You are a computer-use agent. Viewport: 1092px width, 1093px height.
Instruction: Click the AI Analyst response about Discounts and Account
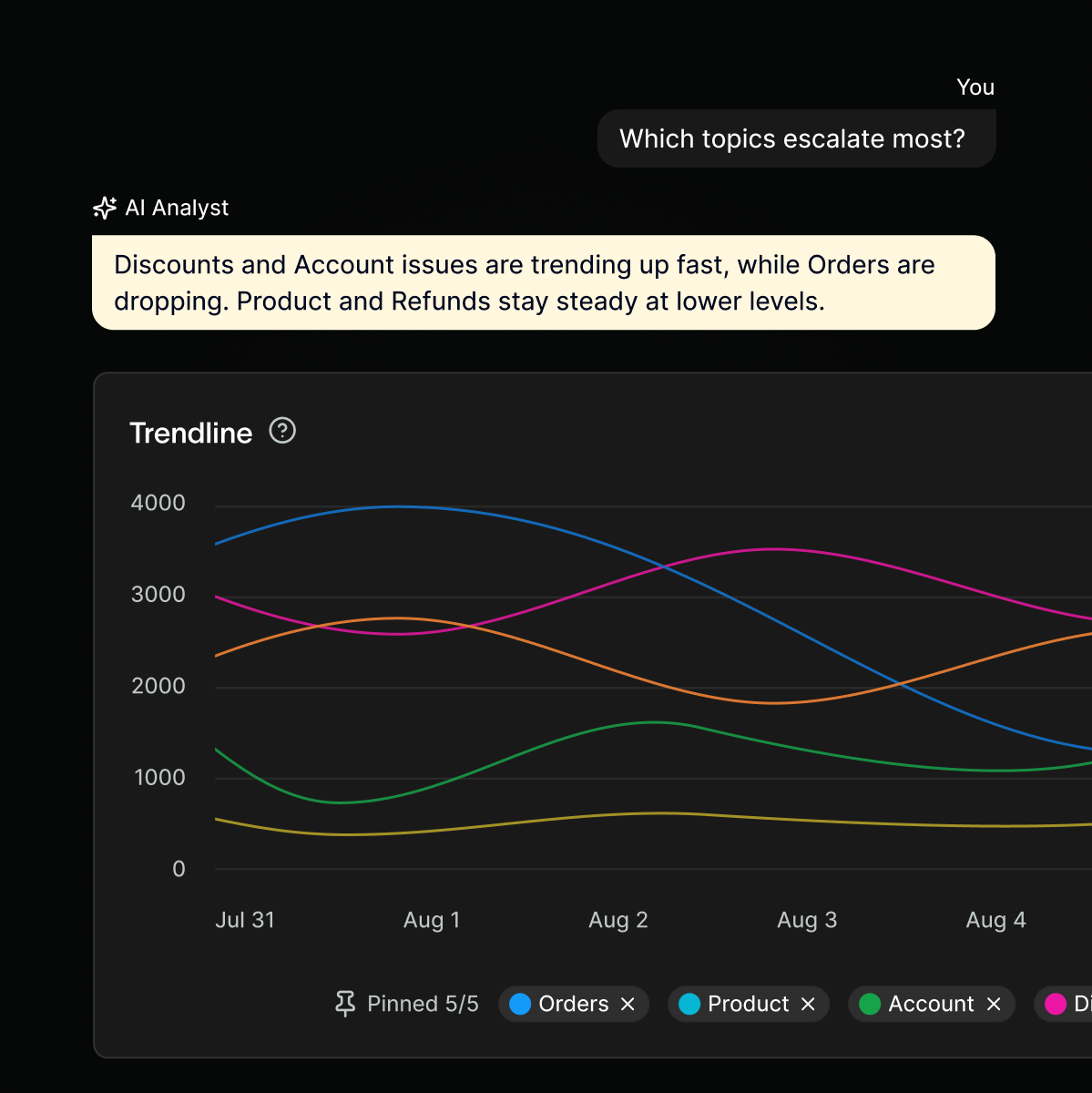point(544,282)
